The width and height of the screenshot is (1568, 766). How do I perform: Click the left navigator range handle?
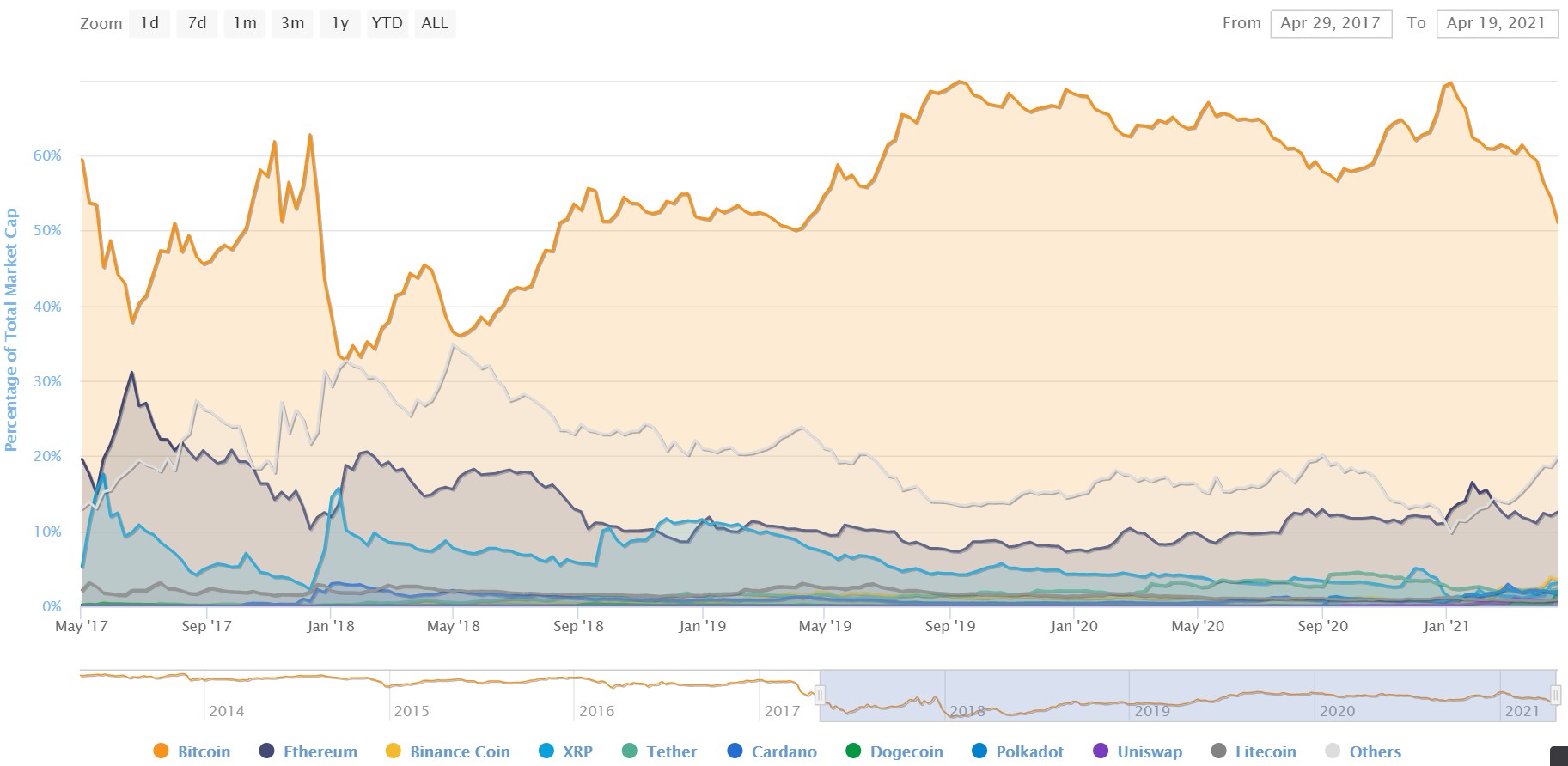point(820,695)
